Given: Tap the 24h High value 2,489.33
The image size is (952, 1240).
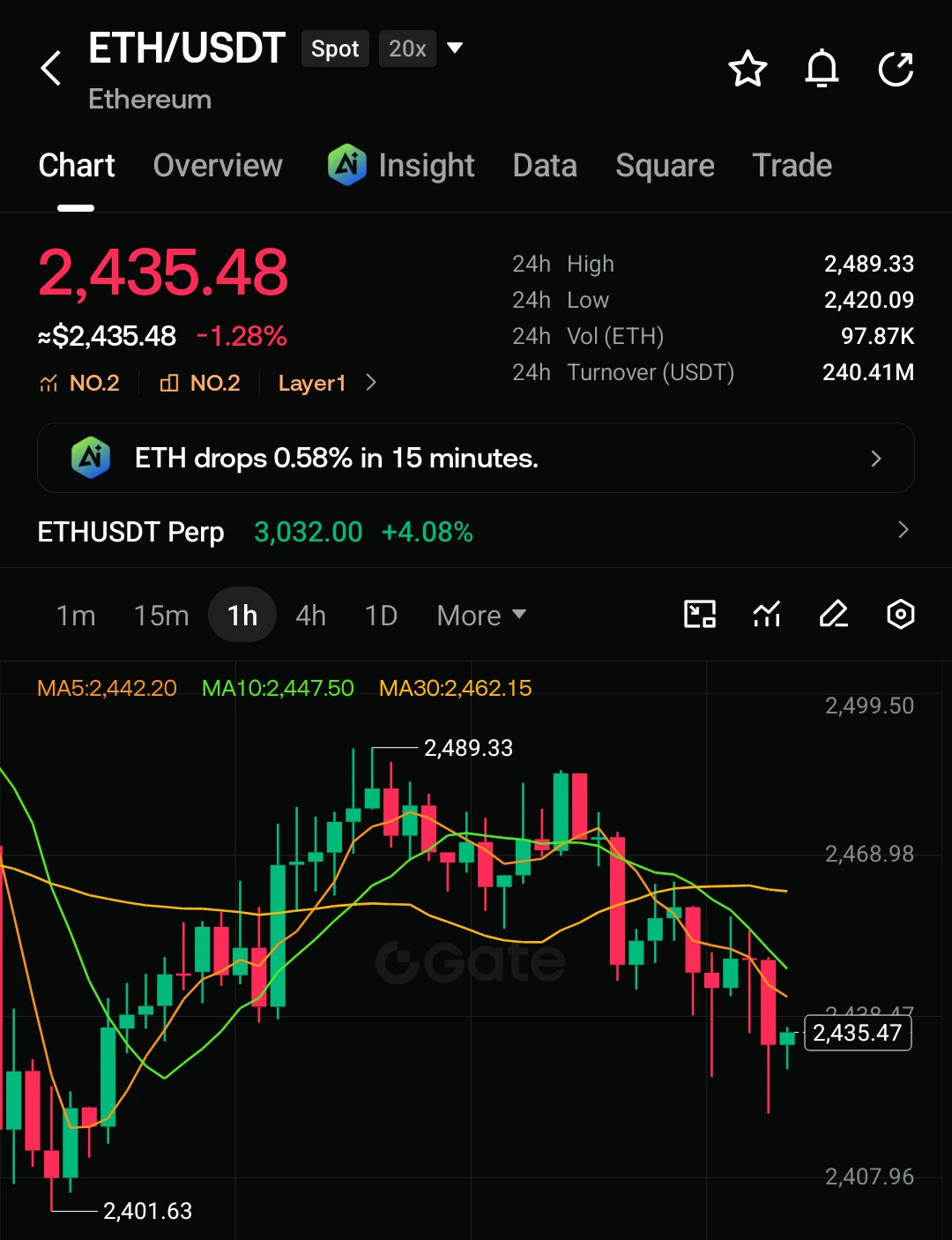Looking at the screenshot, I should pos(868,264).
